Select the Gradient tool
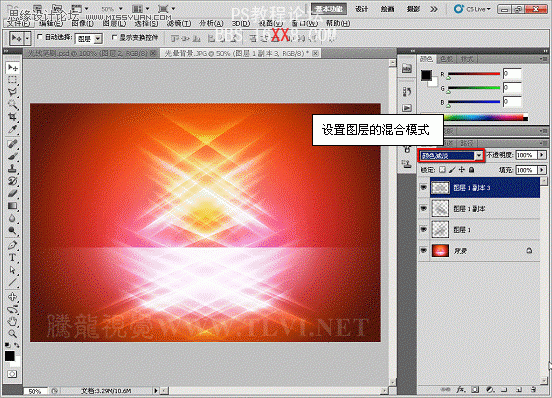The height and width of the screenshot is (398, 552). (x=13, y=206)
